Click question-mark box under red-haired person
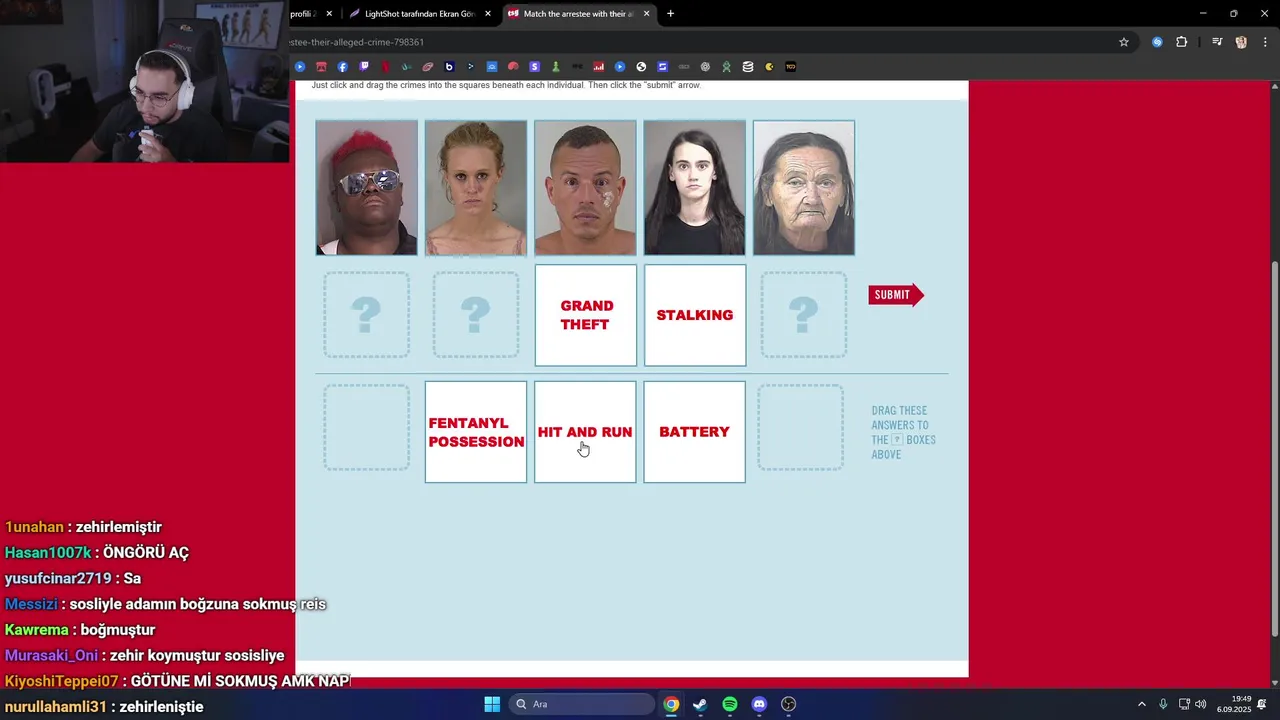The image size is (1280, 720). (366, 315)
